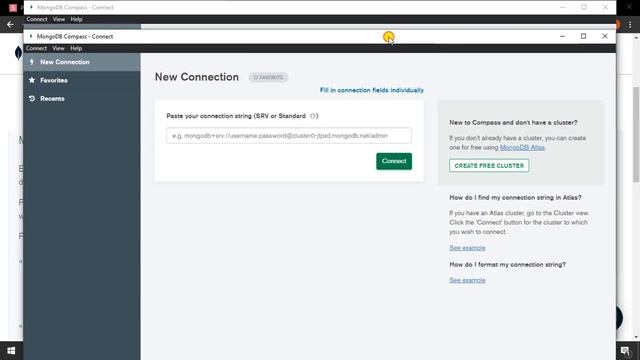Open the Windows Start button
Screen dimensions: 640x360
tap(11, 351)
